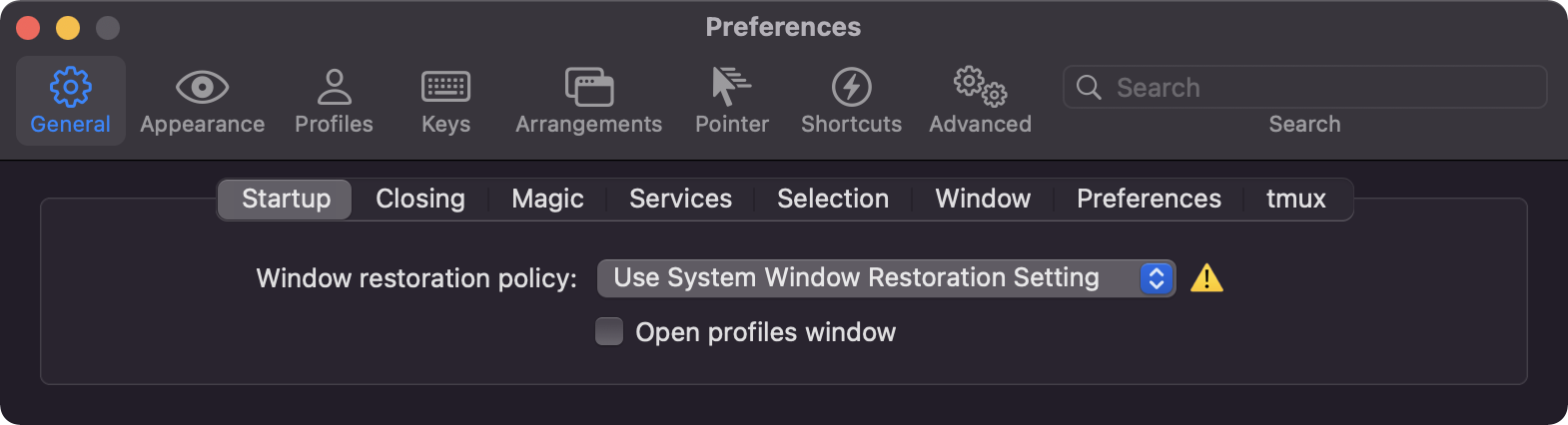This screenshot has width=1568, height=425.
Task: Open the General preferences gear icon
Action: click(70, 88)
